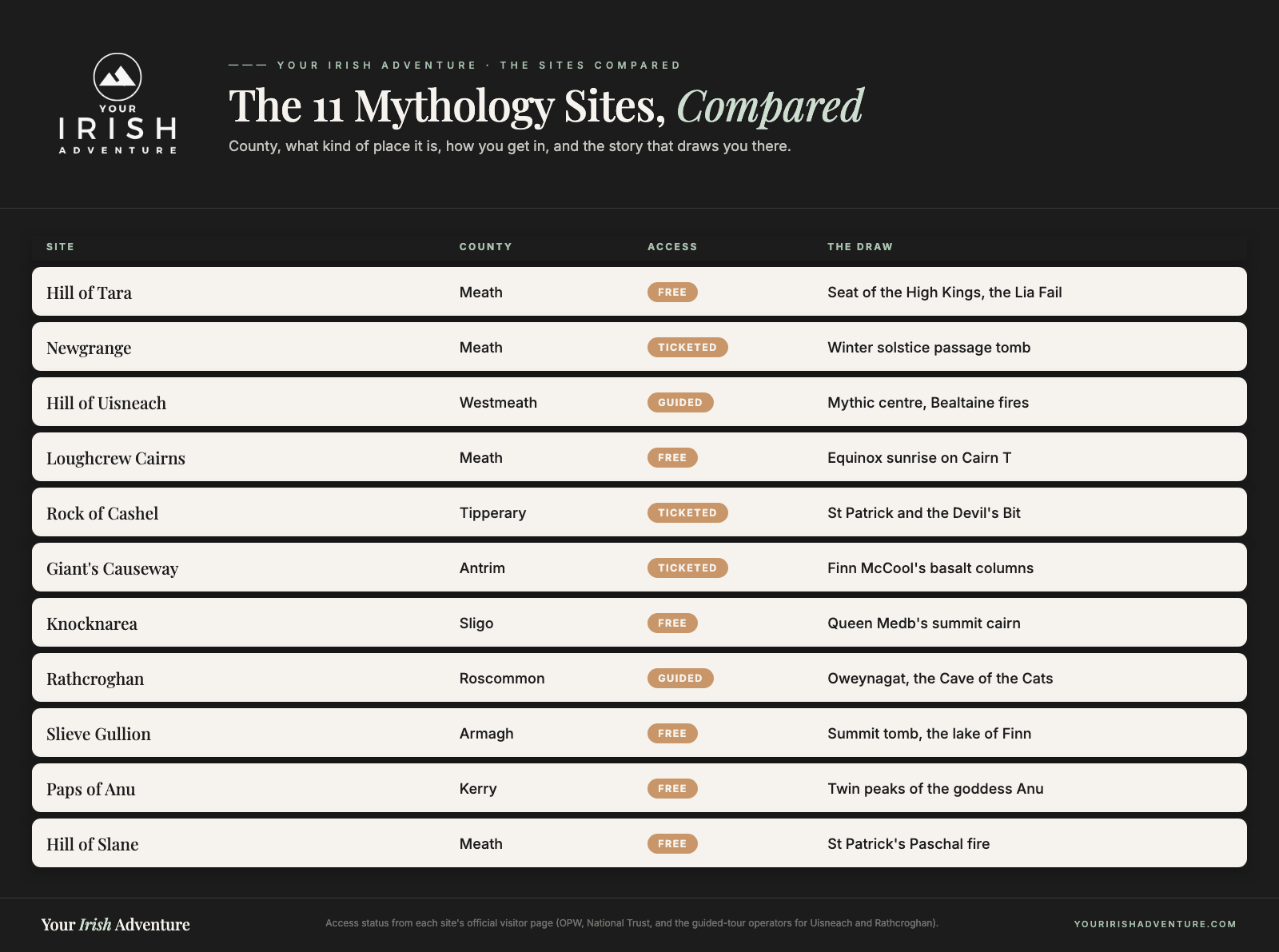Click the Armagh county cell
1279x952 pixels.
tap(486, 734)
